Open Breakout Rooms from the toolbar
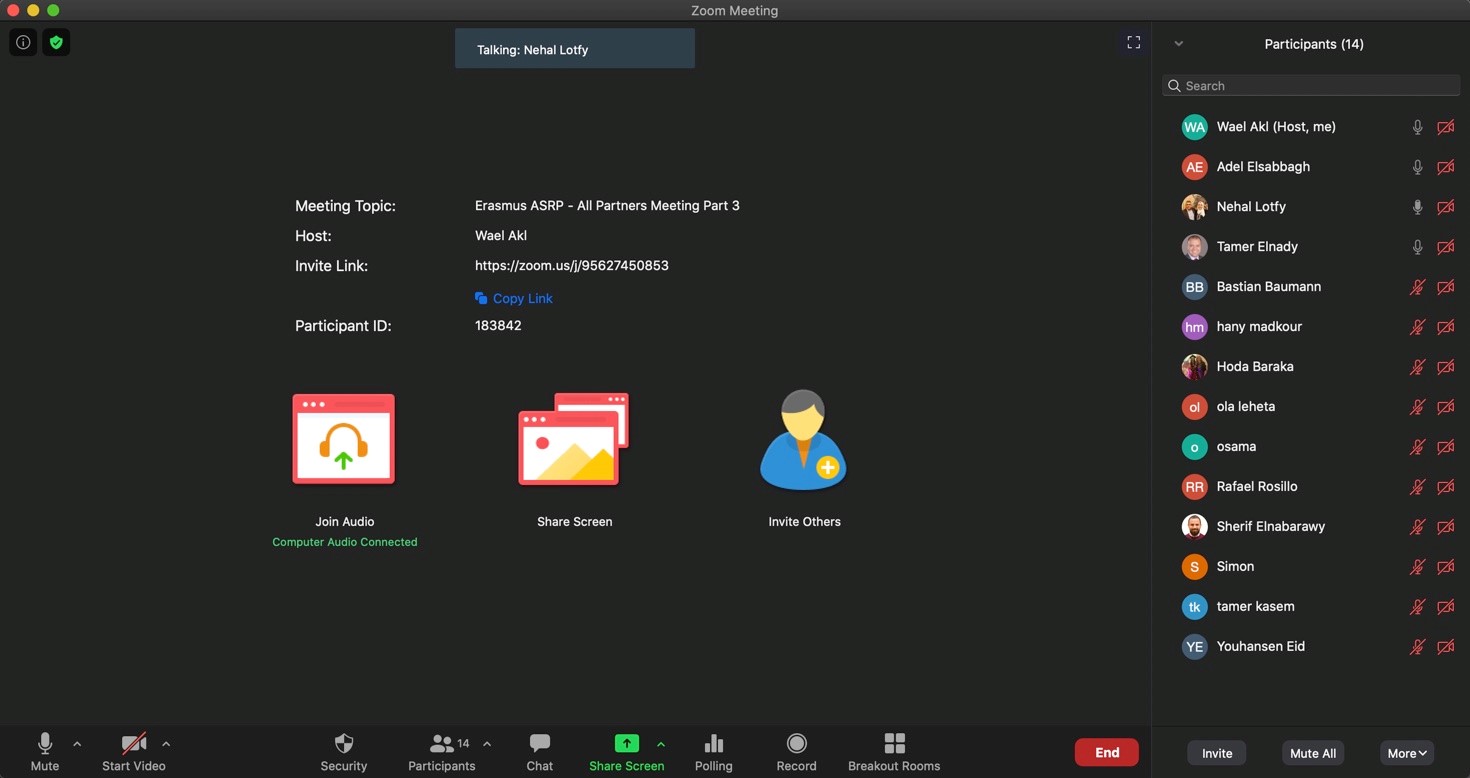 coord(894,752)
